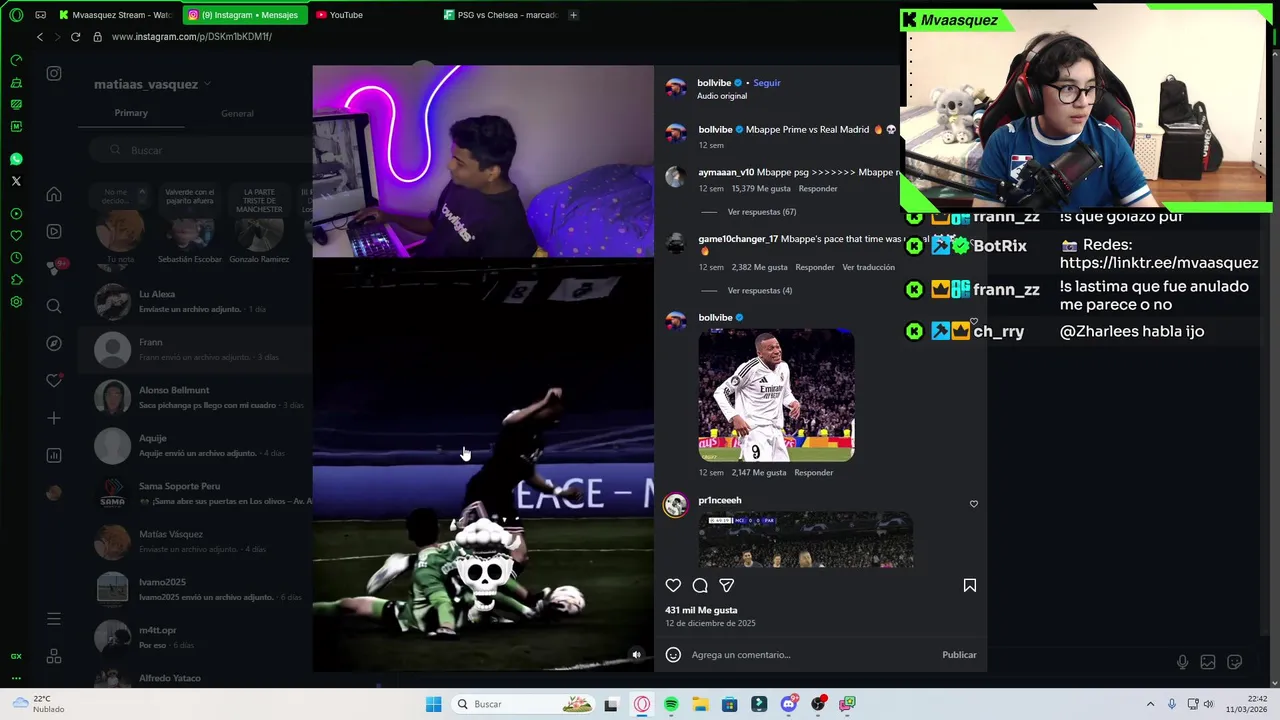Expand 'Ver respuestas (4)' replies
Image resolution: width=1280 pixels, height=720 pixels.
(x=760, y=291)
